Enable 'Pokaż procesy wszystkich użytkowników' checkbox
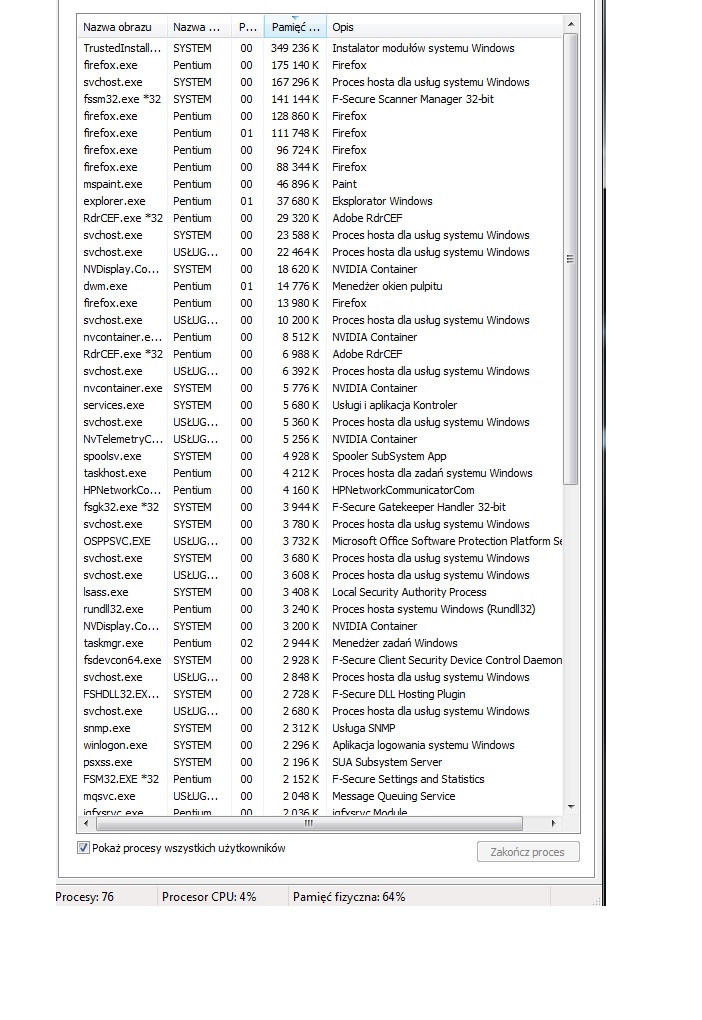 pyautogui.click(x=83, y=848)
